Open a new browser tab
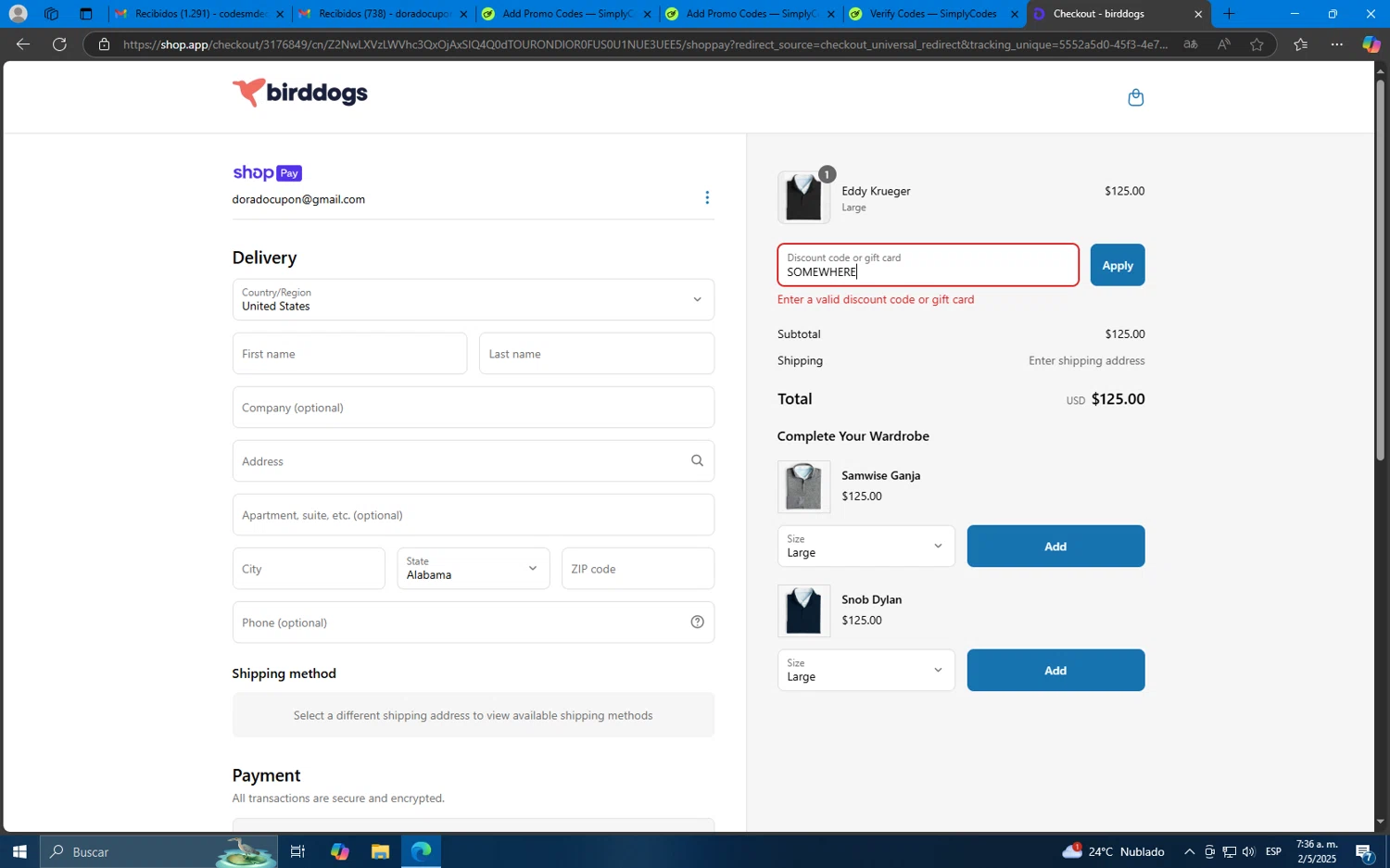 point(1229,14)
